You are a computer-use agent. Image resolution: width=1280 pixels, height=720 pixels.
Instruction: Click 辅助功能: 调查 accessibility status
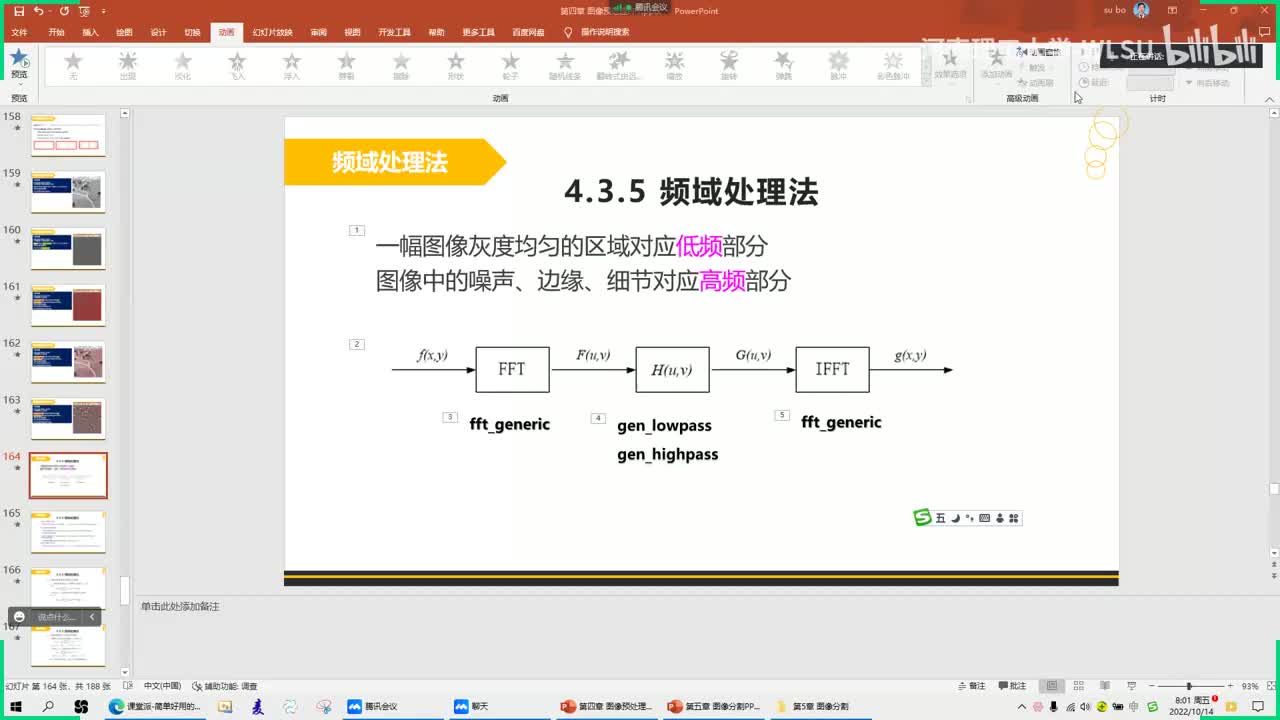point(225,686)
